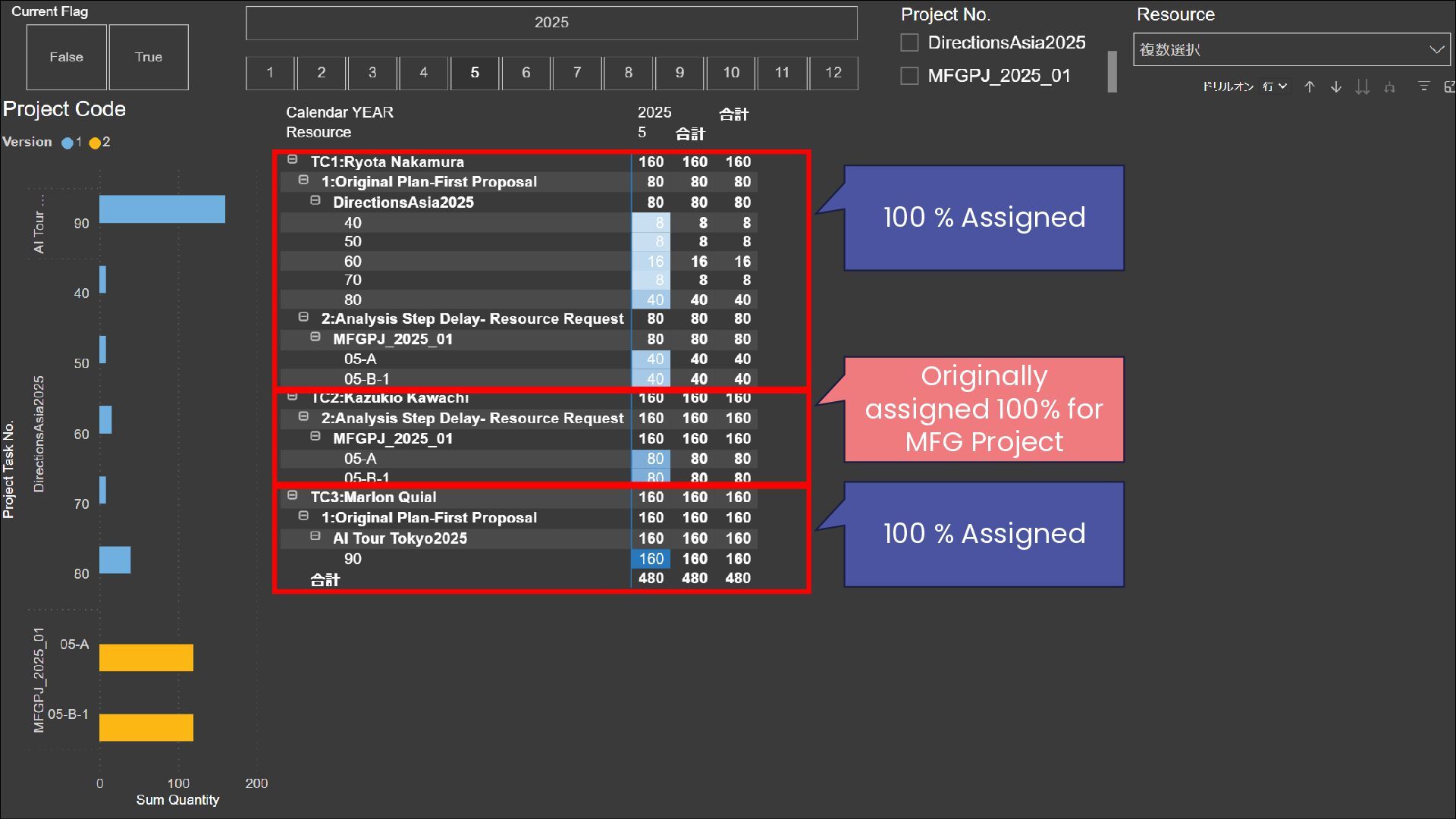Click the drill up arrow icon
Viewport: 1456px width, 819px height.
(1309, 87)
